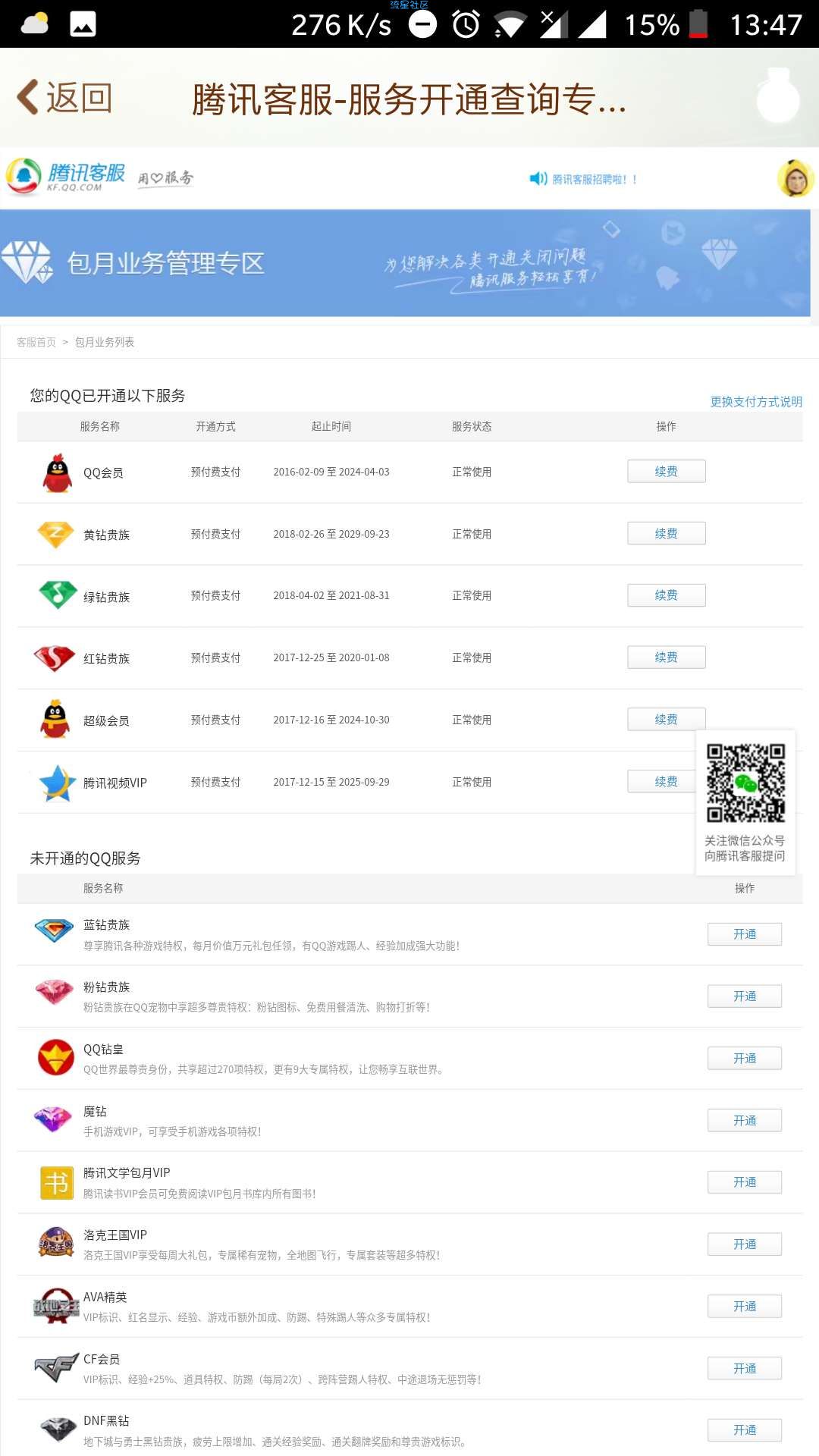Click the DNF黑钻 black diamond icon
The height and width of the screenshot is (1456, 819).
58,1429
